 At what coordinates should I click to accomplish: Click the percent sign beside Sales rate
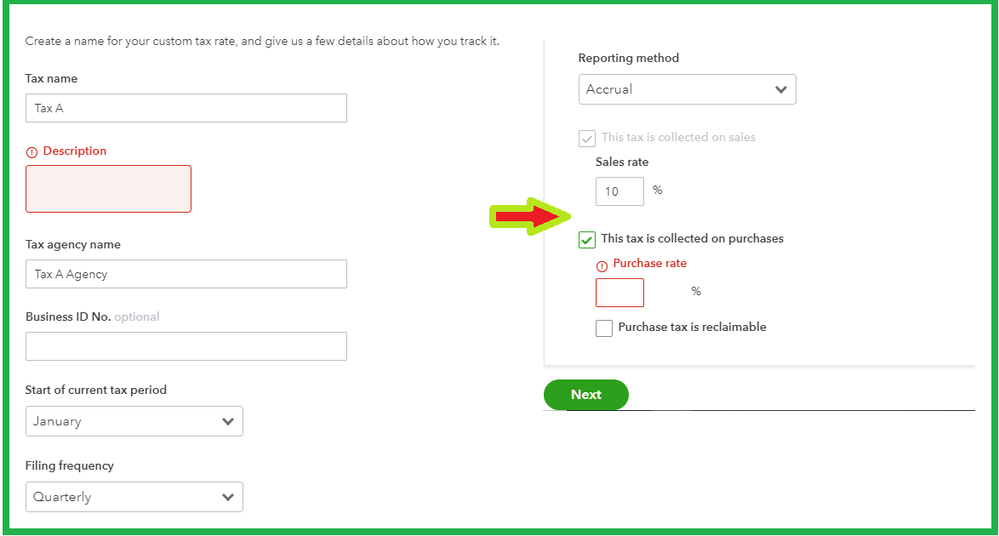(x=658, y=190)
